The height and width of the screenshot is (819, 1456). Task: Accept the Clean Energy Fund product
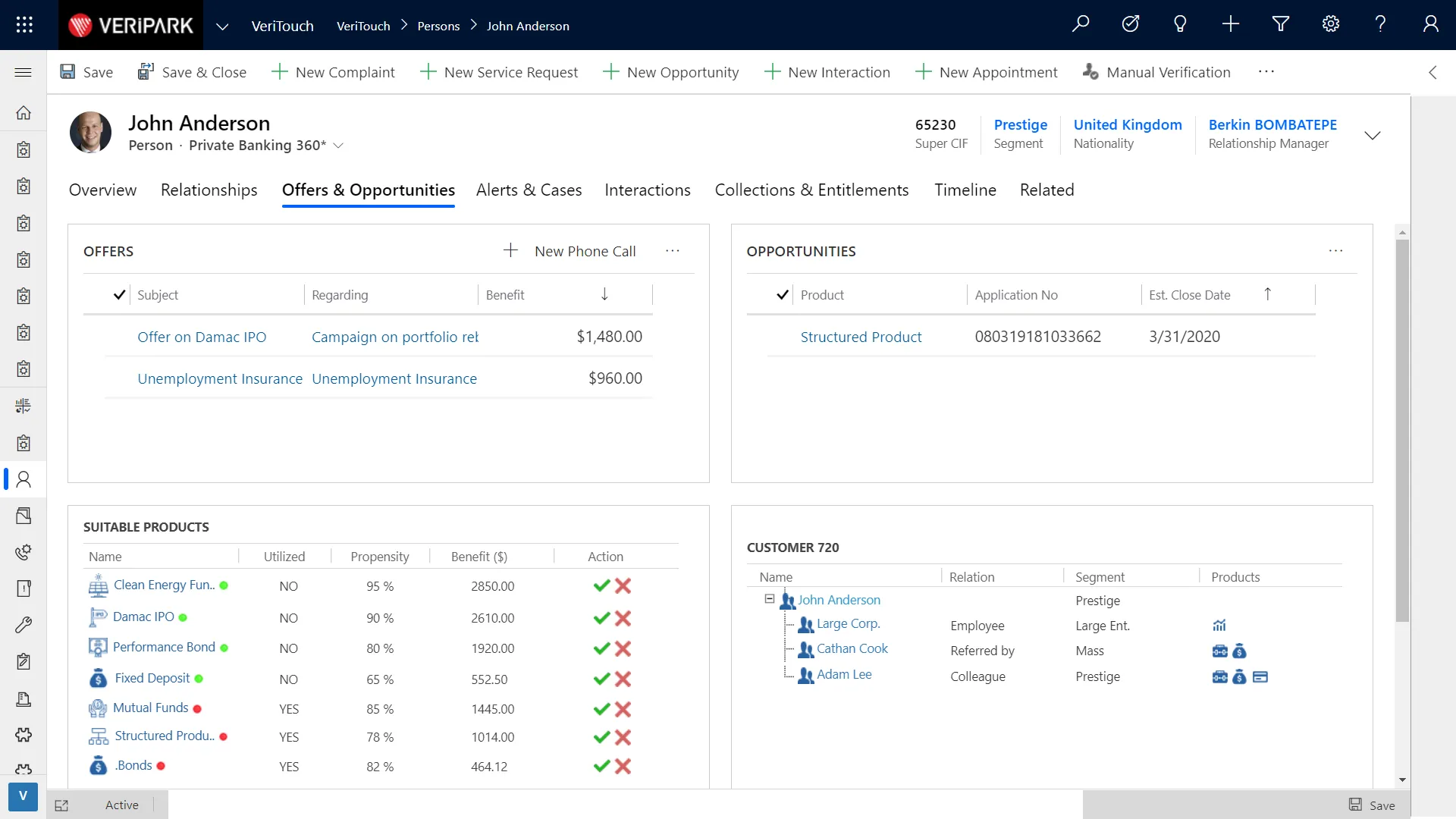[601, 585]
